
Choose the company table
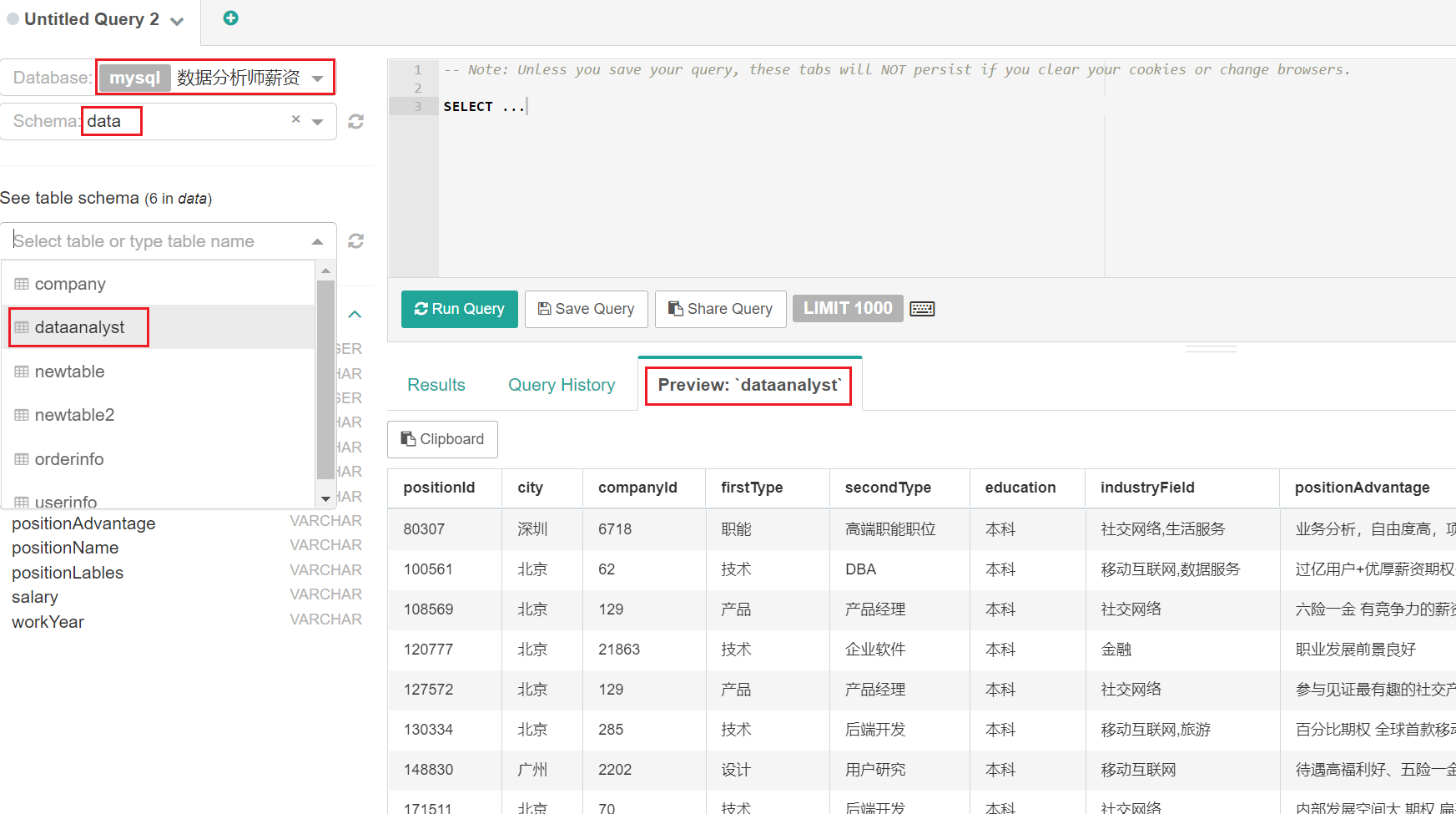tap(159, 284)
